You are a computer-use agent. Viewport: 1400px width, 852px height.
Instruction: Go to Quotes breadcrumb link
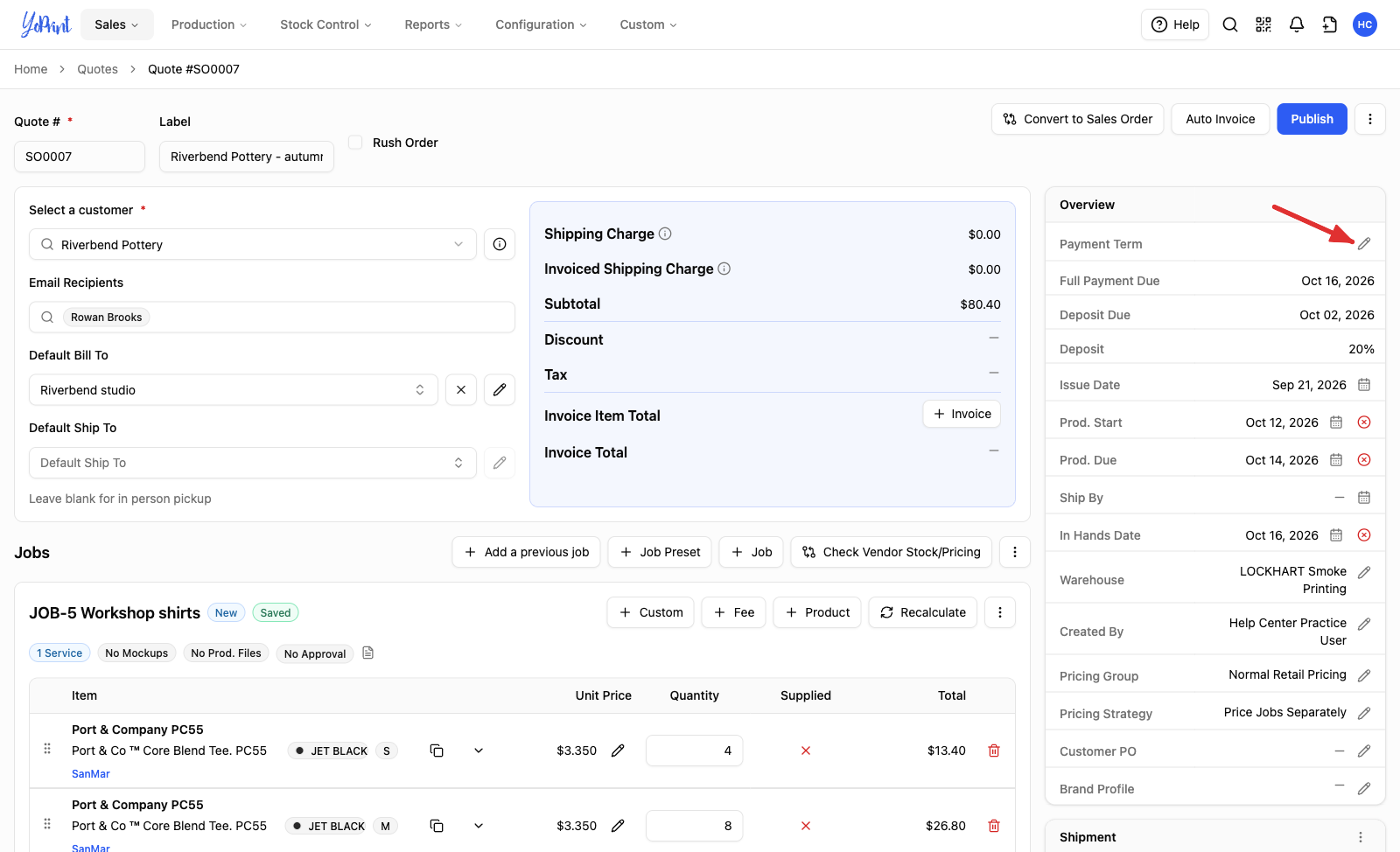click(97, 69)
